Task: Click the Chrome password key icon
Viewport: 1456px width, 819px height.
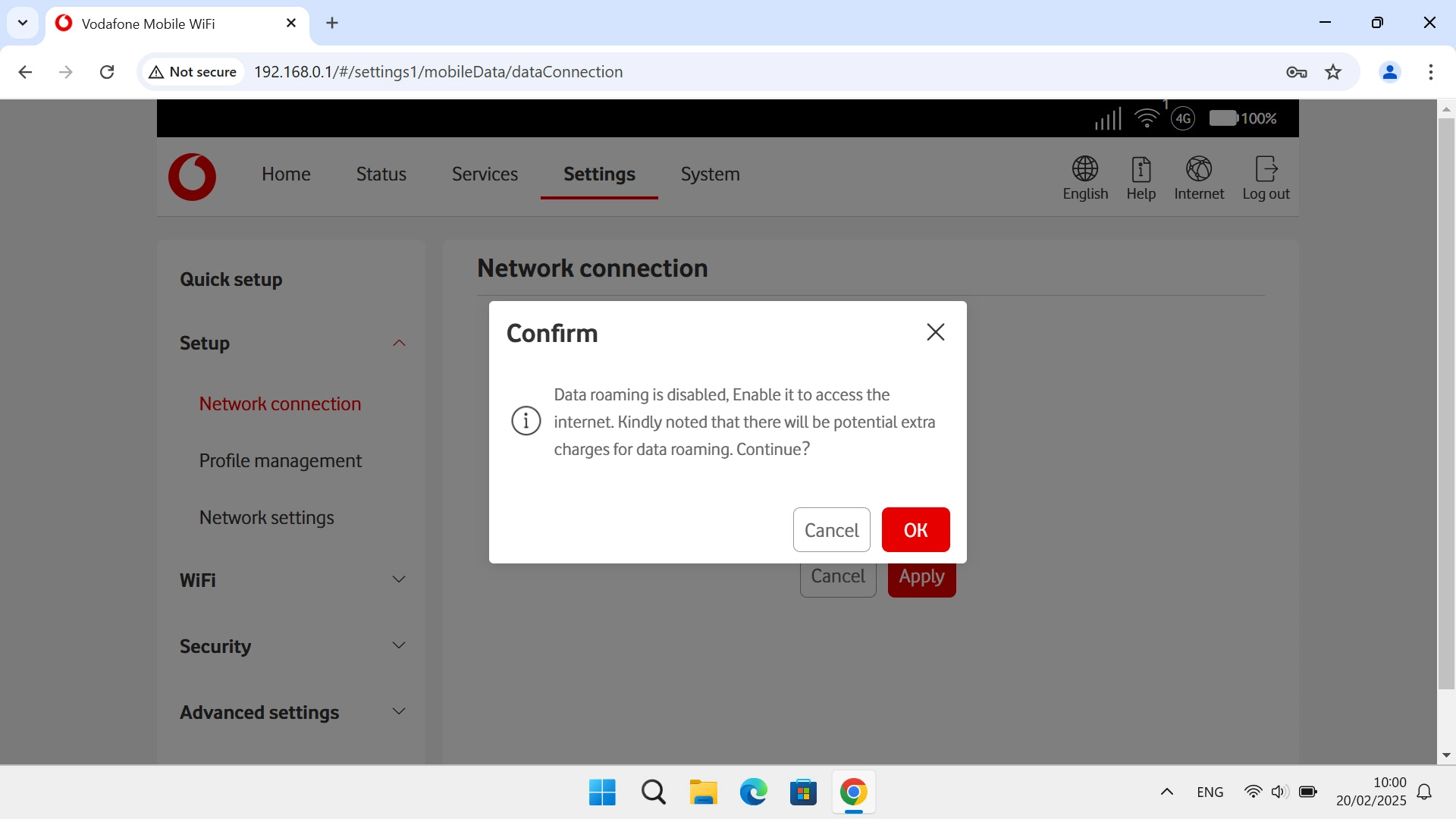Action: pyautogui.click(x=1296, y=72)
